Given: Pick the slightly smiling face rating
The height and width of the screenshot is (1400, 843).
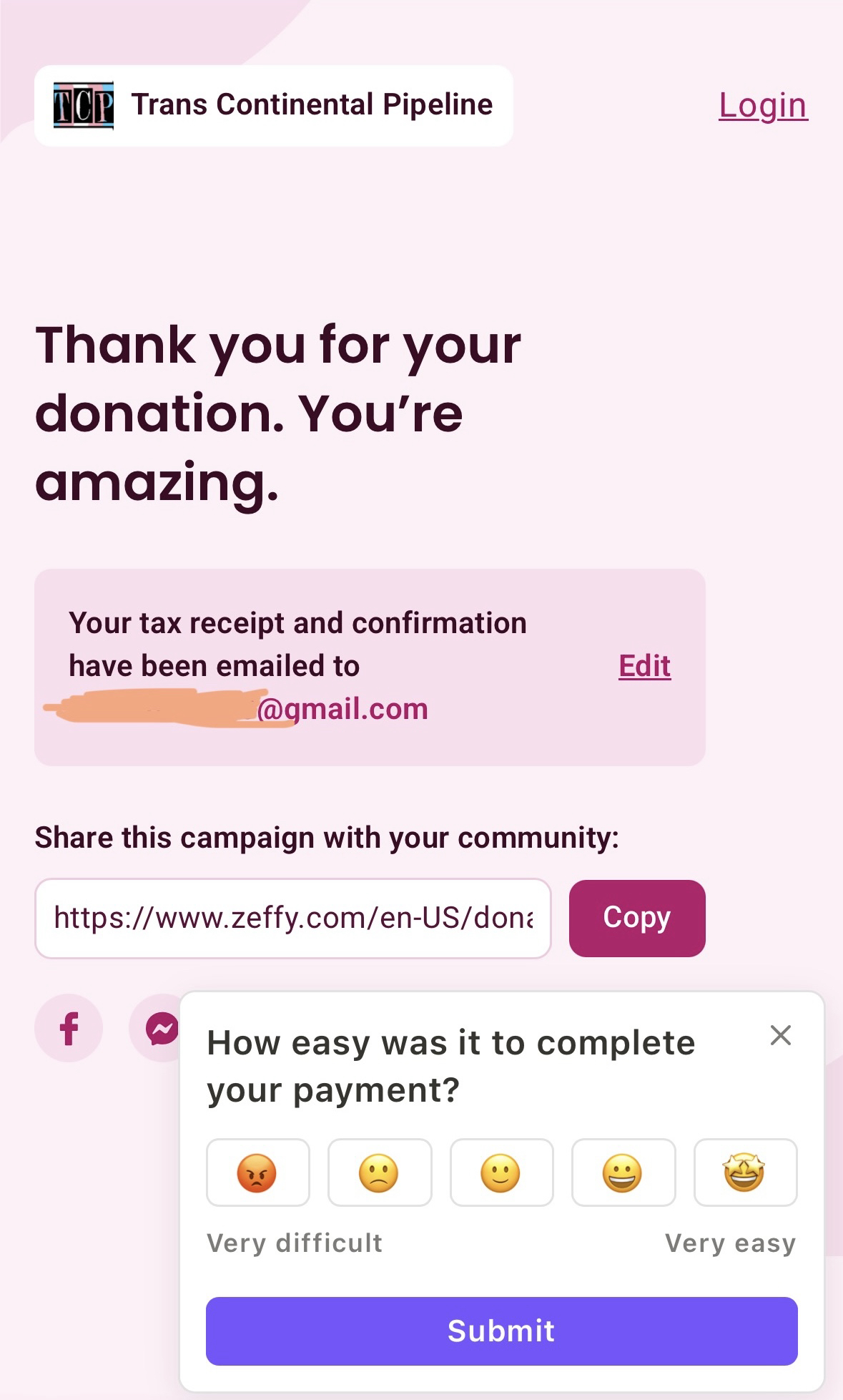Looking at the screenshot, I should pos(501,1173).
